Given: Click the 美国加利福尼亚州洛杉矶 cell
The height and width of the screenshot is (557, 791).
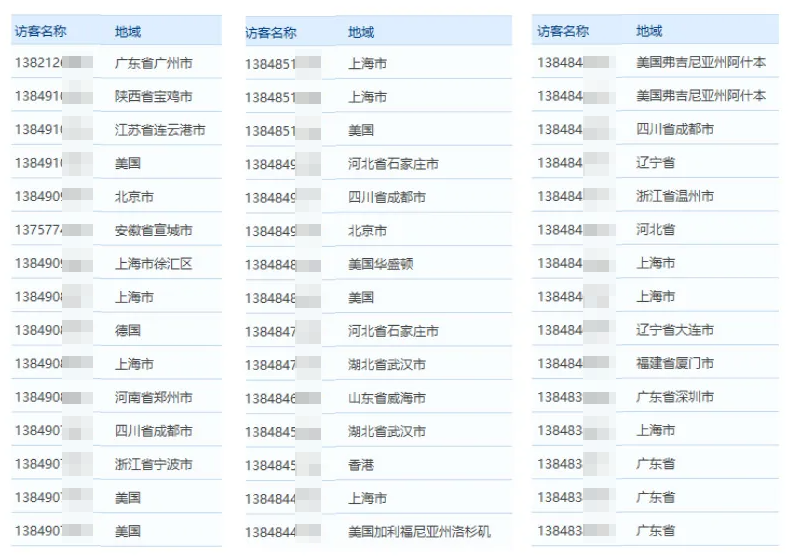Looking at the screenshot, I should point(419,532).
